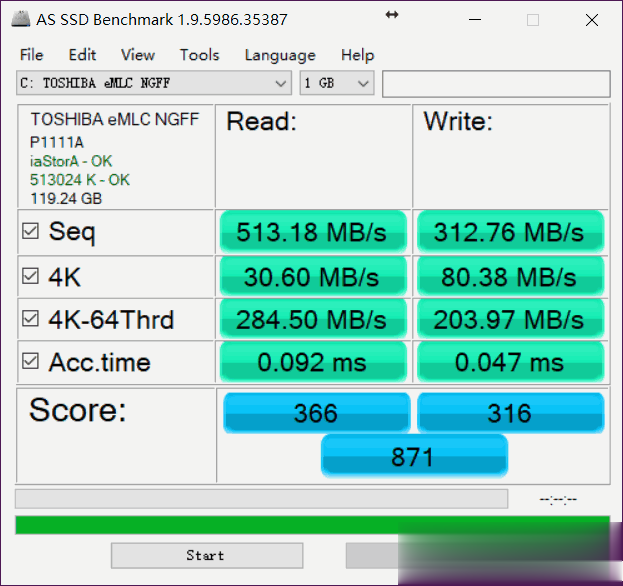623x586 pixels.
Task: Click the Seq read result 513.18 MB/s
Action: coord(313,232)
